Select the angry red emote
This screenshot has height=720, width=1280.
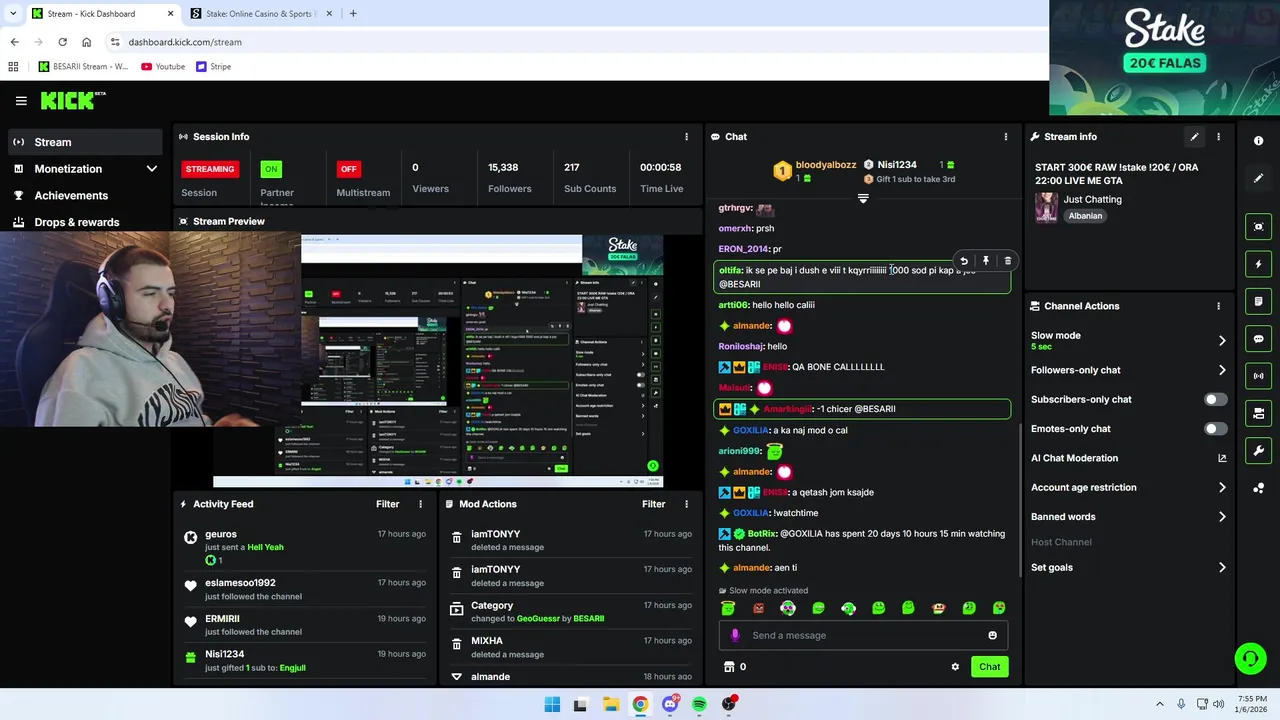[758, 608]
